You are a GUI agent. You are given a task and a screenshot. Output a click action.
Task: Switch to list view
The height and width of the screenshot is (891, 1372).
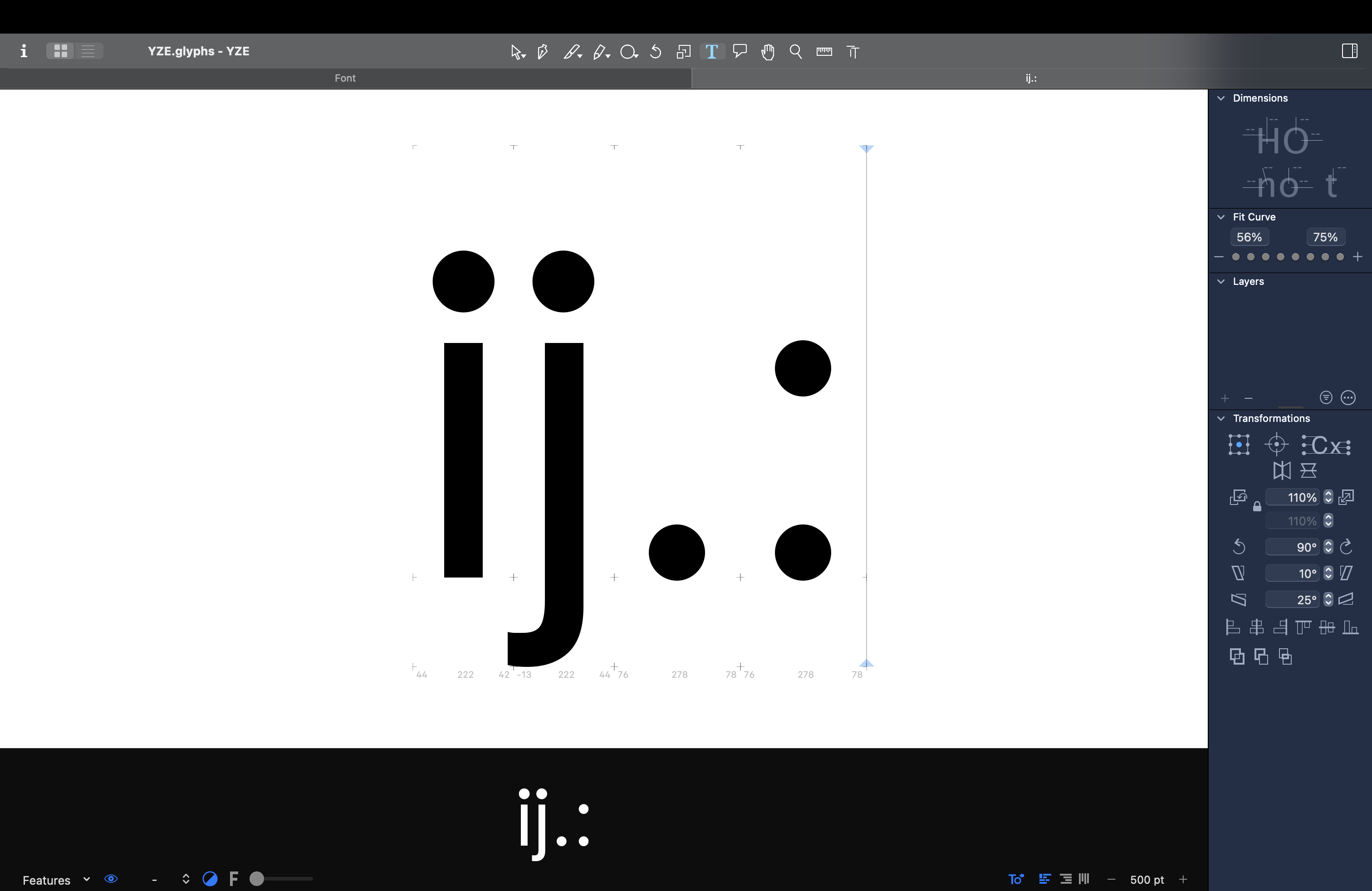pos(88,51)
